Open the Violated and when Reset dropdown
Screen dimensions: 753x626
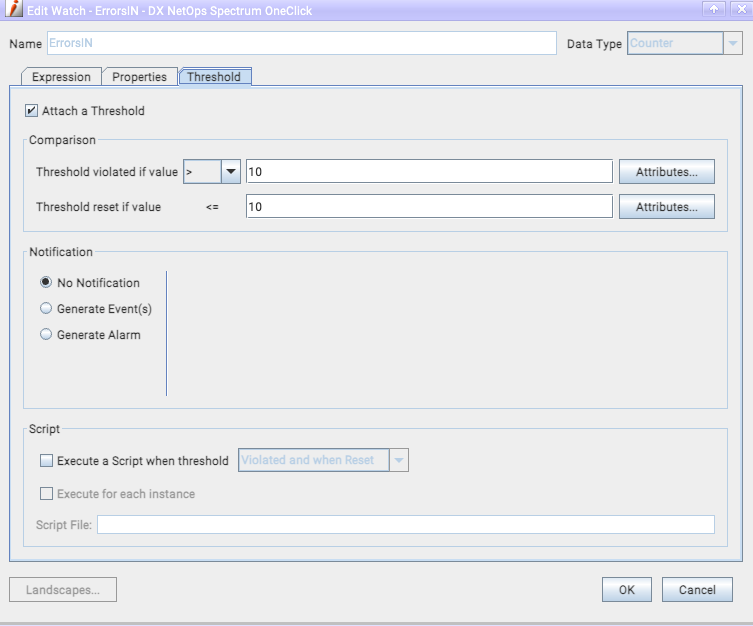tap(399, 460)
